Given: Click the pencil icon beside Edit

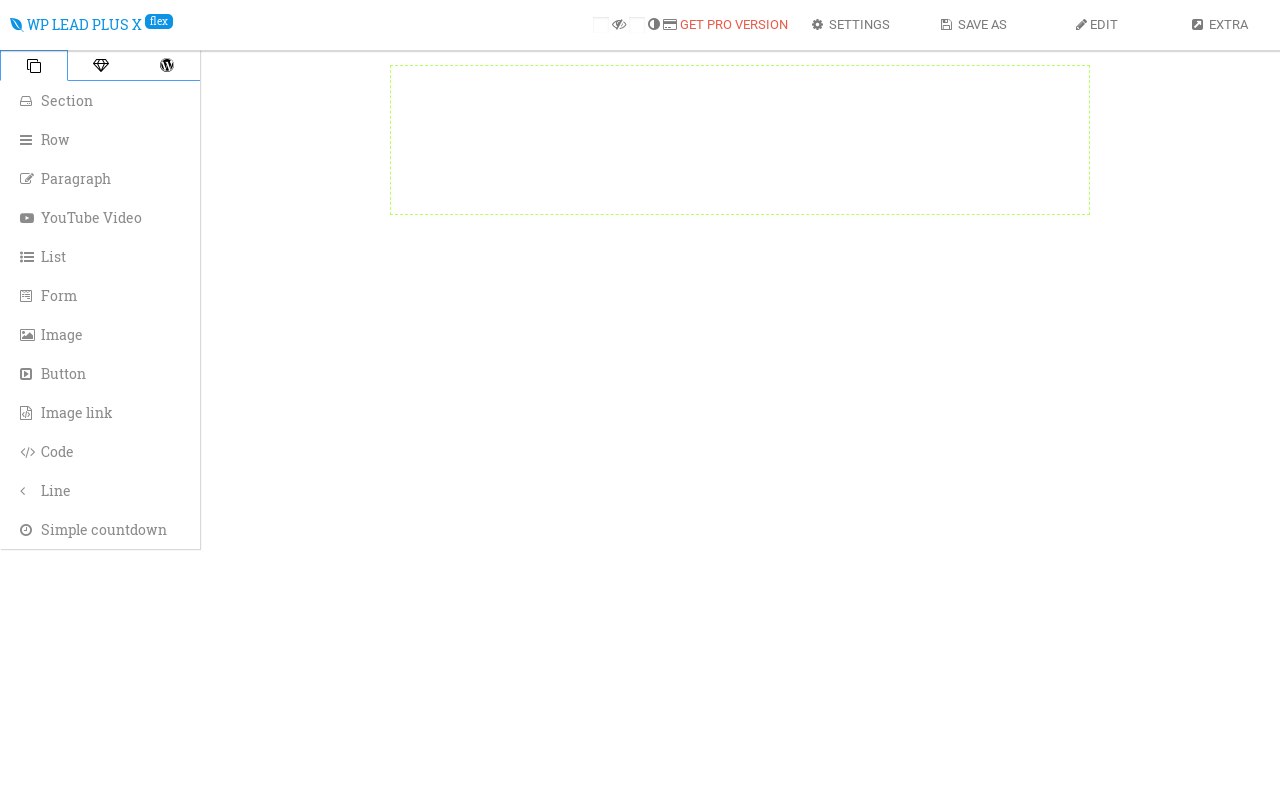Looking at the screenshot, I should tap(1081, 24).
